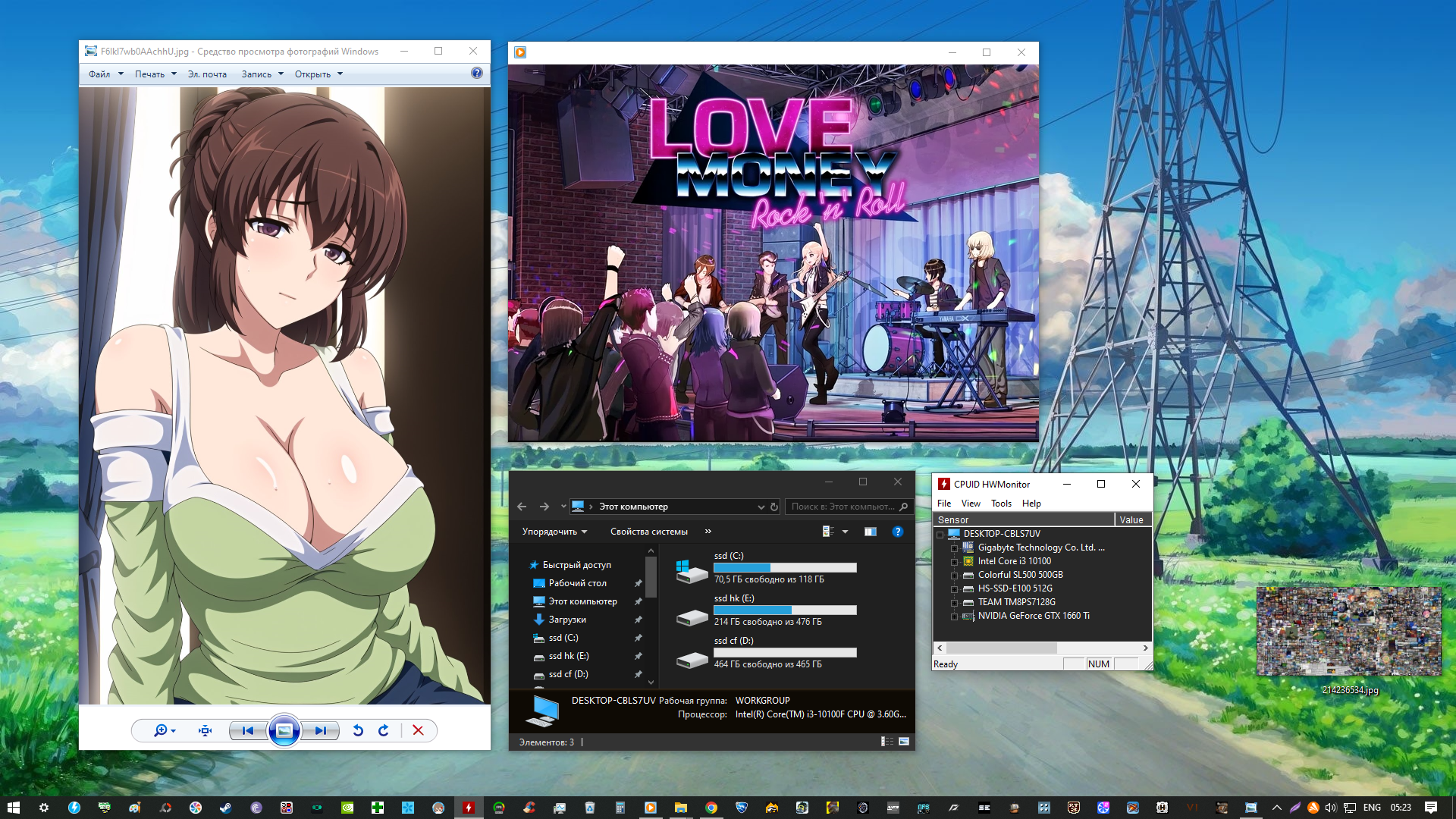This screenshot has height=819, width=1456.
Task: Click the actual size icon in Photo Viewer
Action: tap(205, 730)
